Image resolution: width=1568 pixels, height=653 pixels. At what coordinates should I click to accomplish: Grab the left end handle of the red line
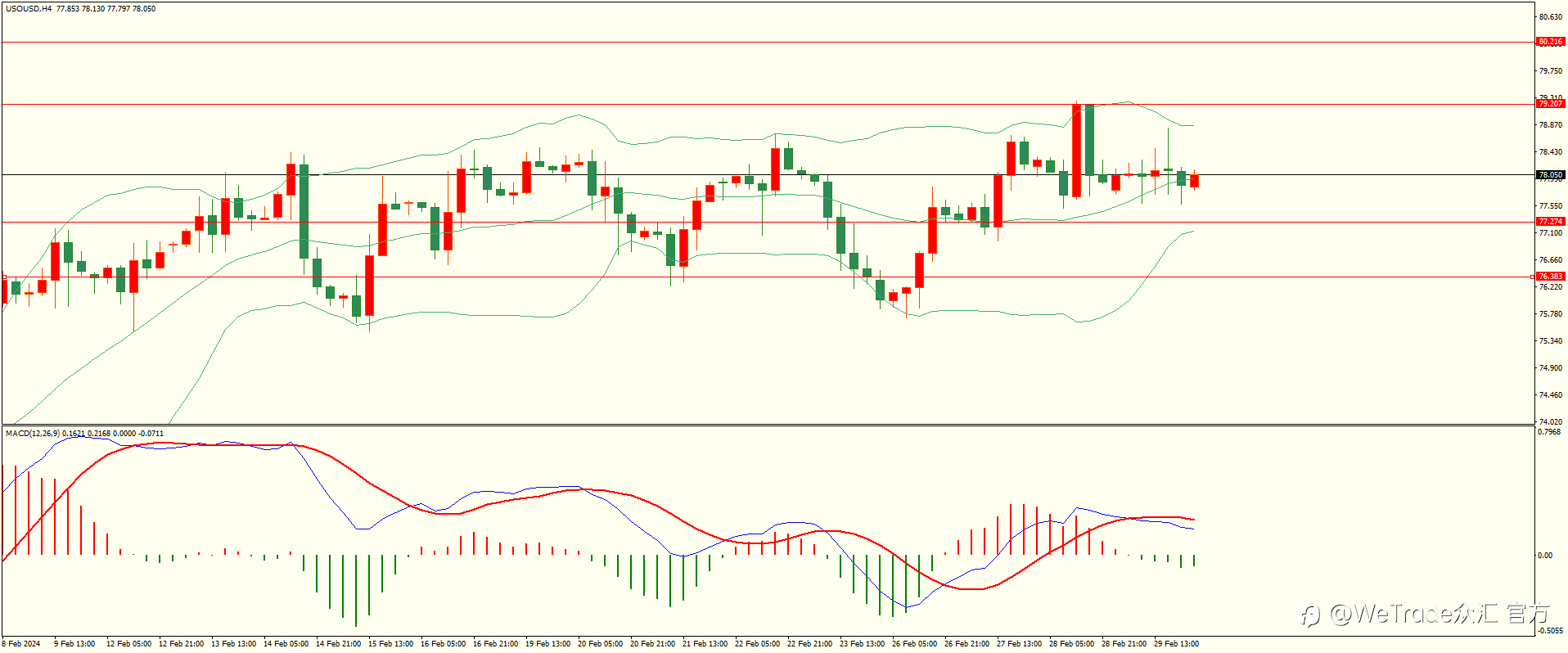point(4,277)
